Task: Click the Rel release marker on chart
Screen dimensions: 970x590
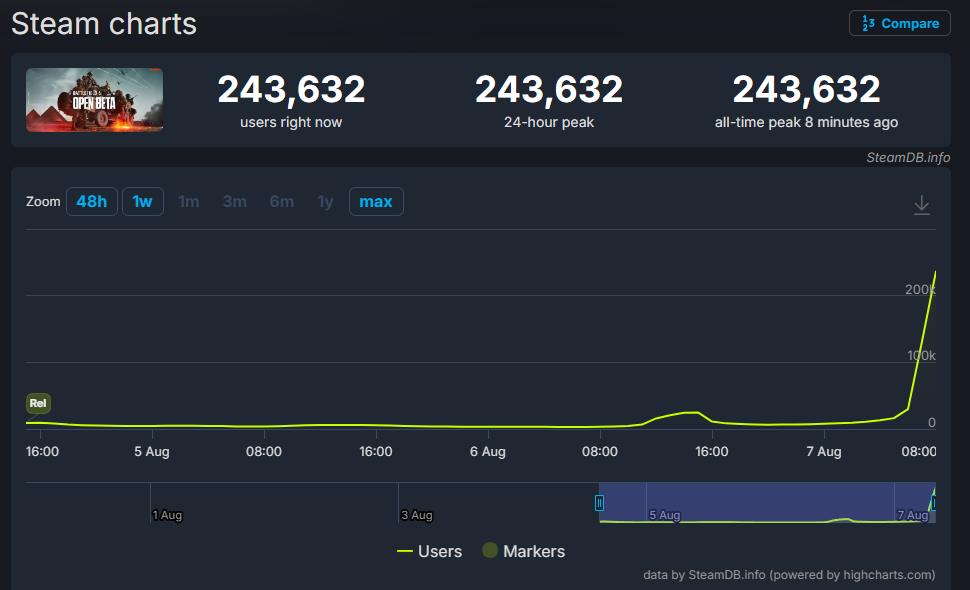Action: pos(38,404)
